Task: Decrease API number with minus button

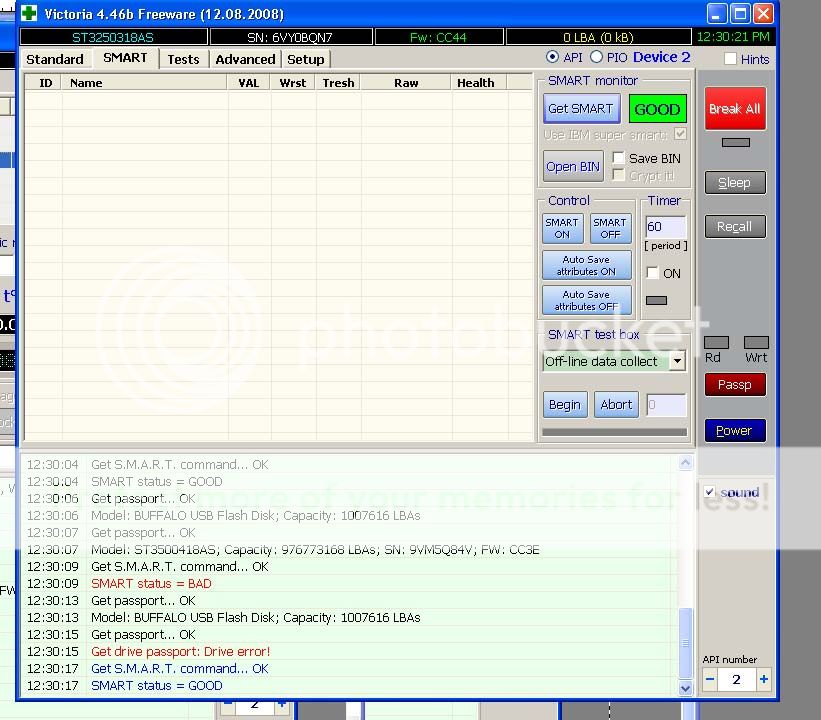Action: pos(710,679)
